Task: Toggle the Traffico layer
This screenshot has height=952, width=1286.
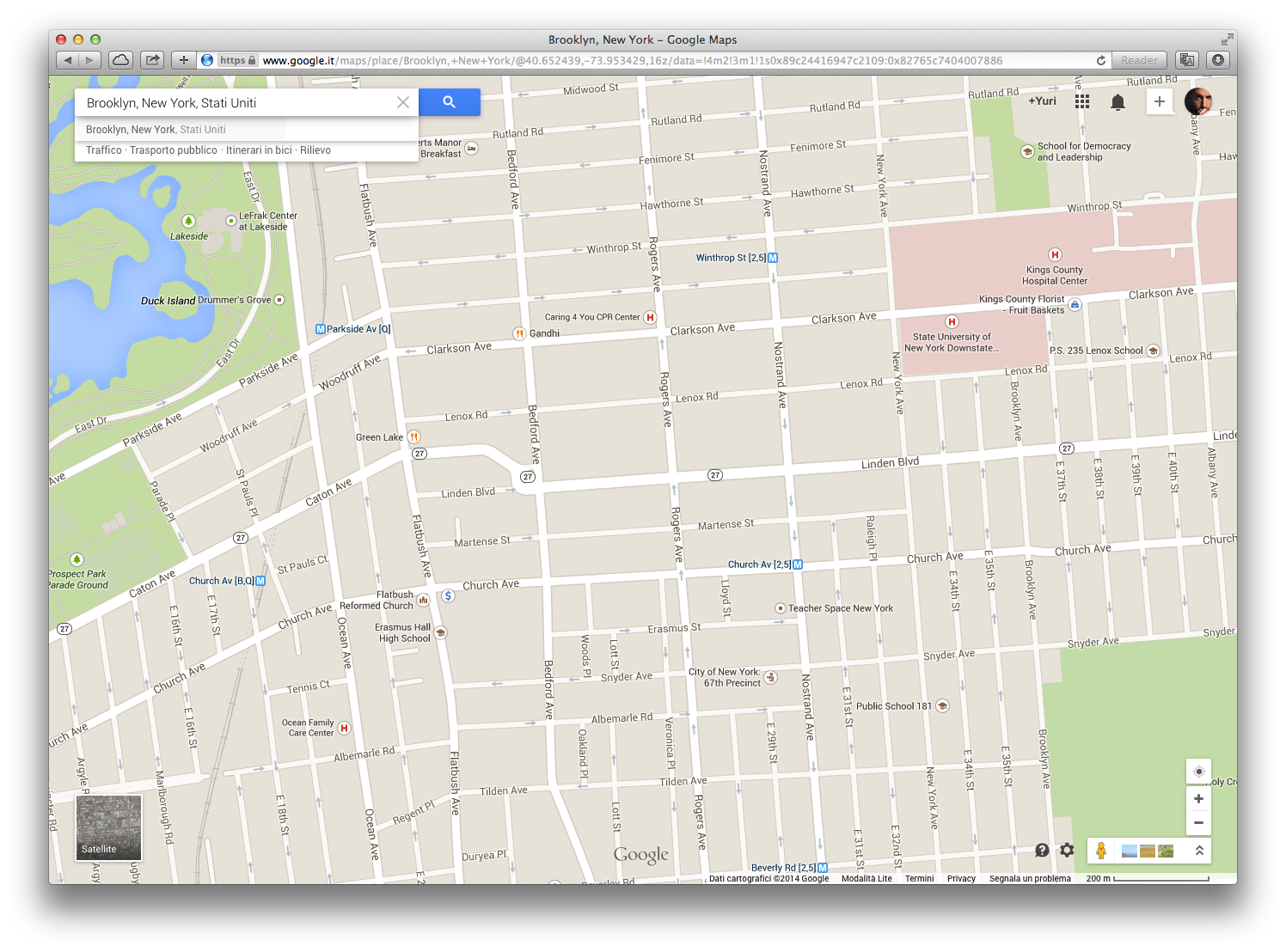Action: click(x=104, y=150)
